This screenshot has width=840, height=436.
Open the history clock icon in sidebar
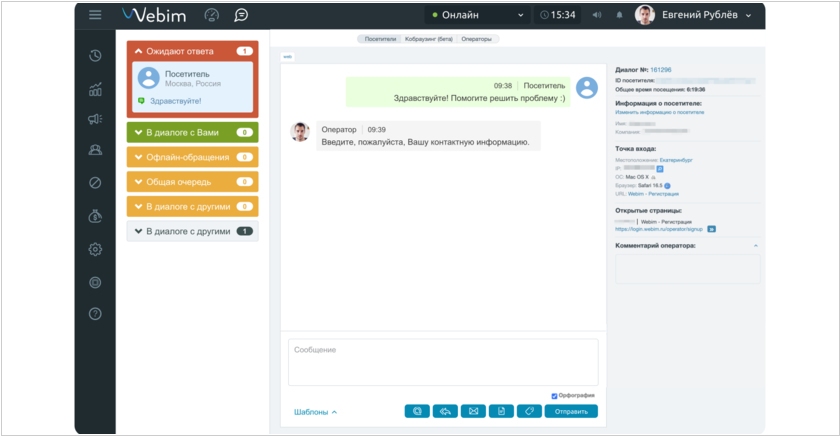(95, 56)
